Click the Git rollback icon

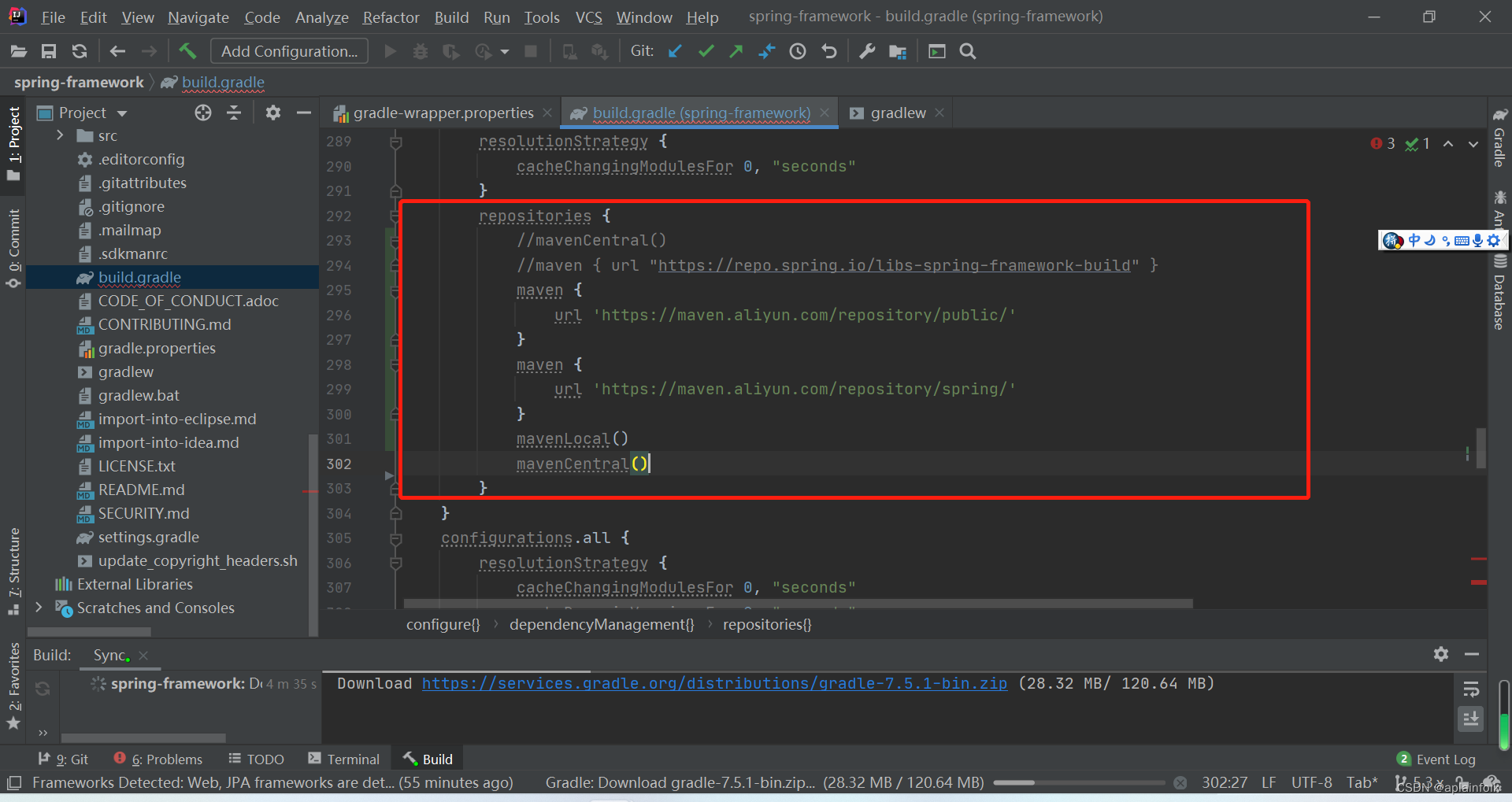[829, 51]
